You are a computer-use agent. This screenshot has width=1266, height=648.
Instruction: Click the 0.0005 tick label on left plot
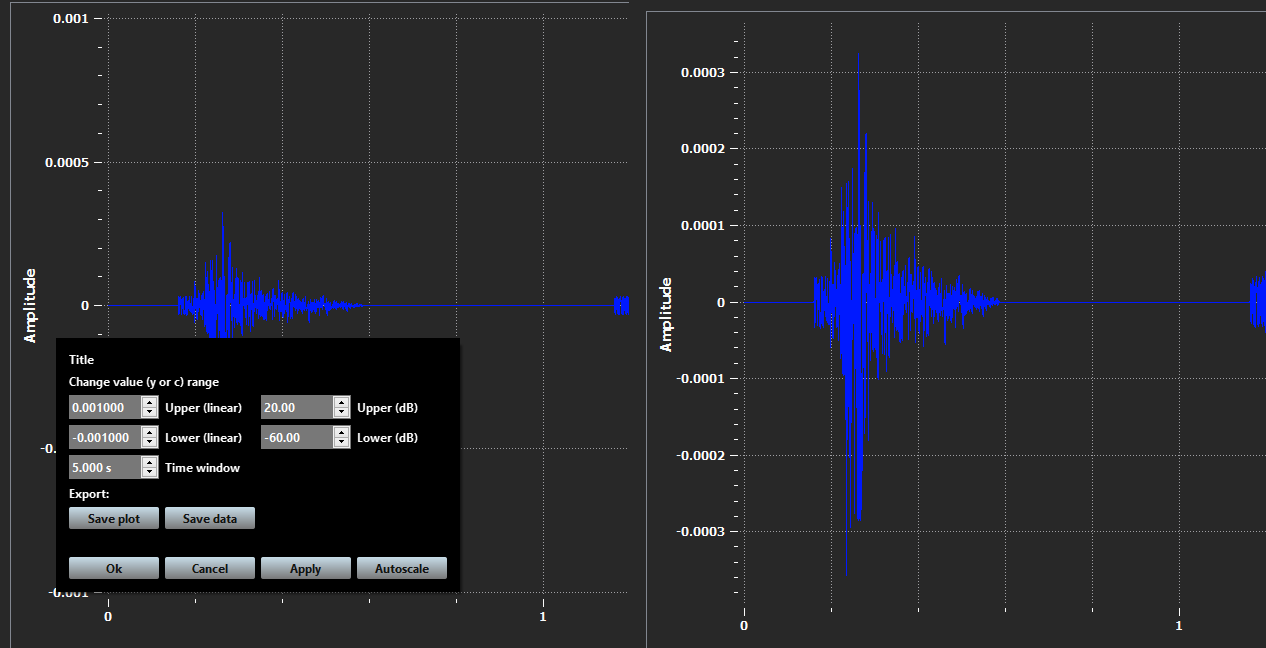pos(68,162)
